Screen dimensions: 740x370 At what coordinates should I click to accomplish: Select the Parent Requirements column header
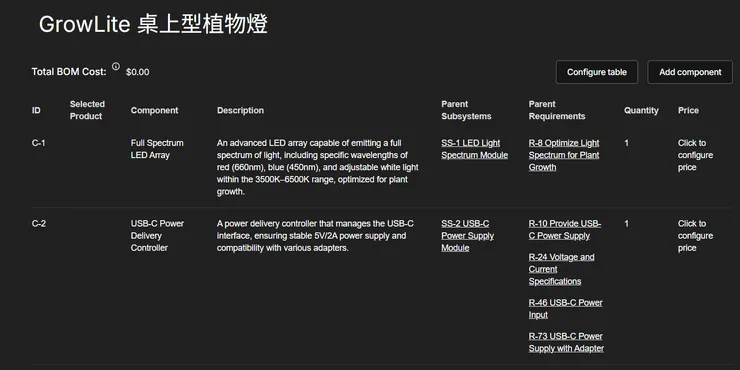click(x=557, y=110)
